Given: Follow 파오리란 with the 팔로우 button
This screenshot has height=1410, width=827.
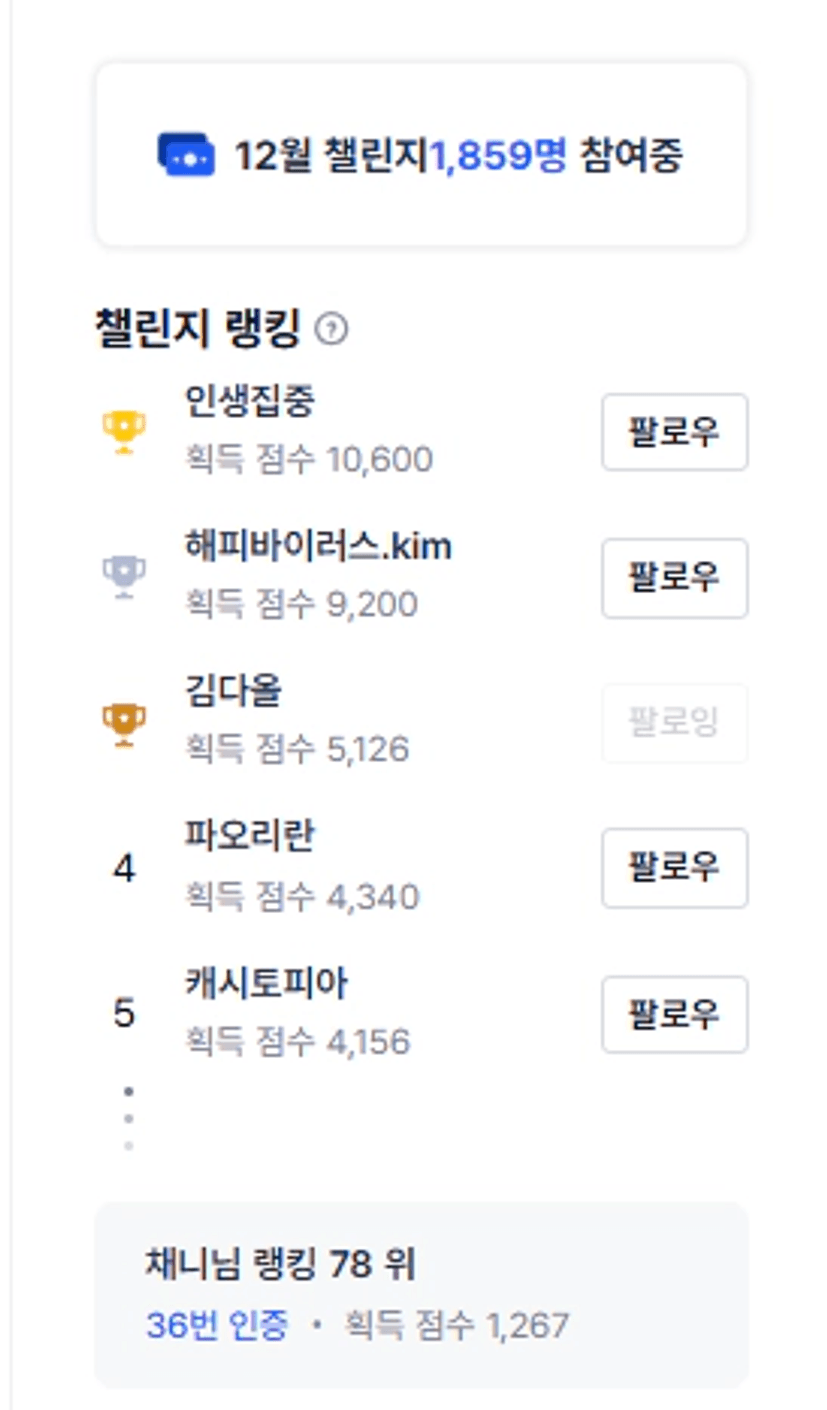Looking at the screenshot, I should click(674, 867).
